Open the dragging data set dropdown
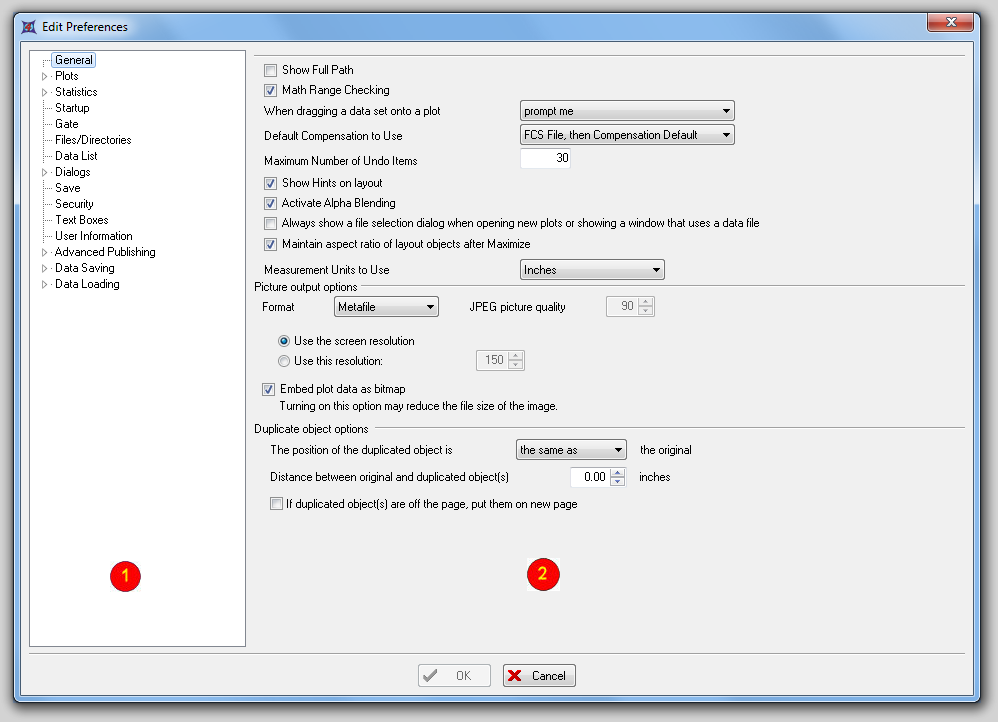The width and height of the screenshot is (998, 722). coord(627,111)
